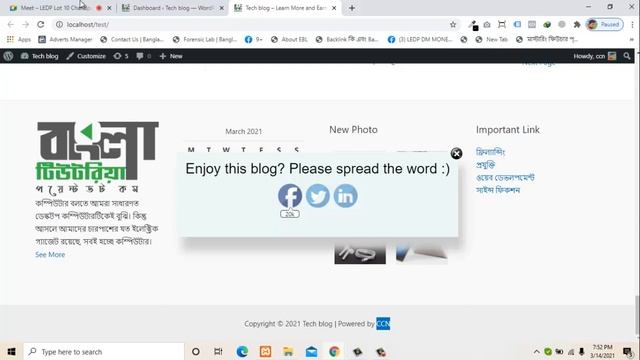Click the Paused profile button

coord(605,24)
